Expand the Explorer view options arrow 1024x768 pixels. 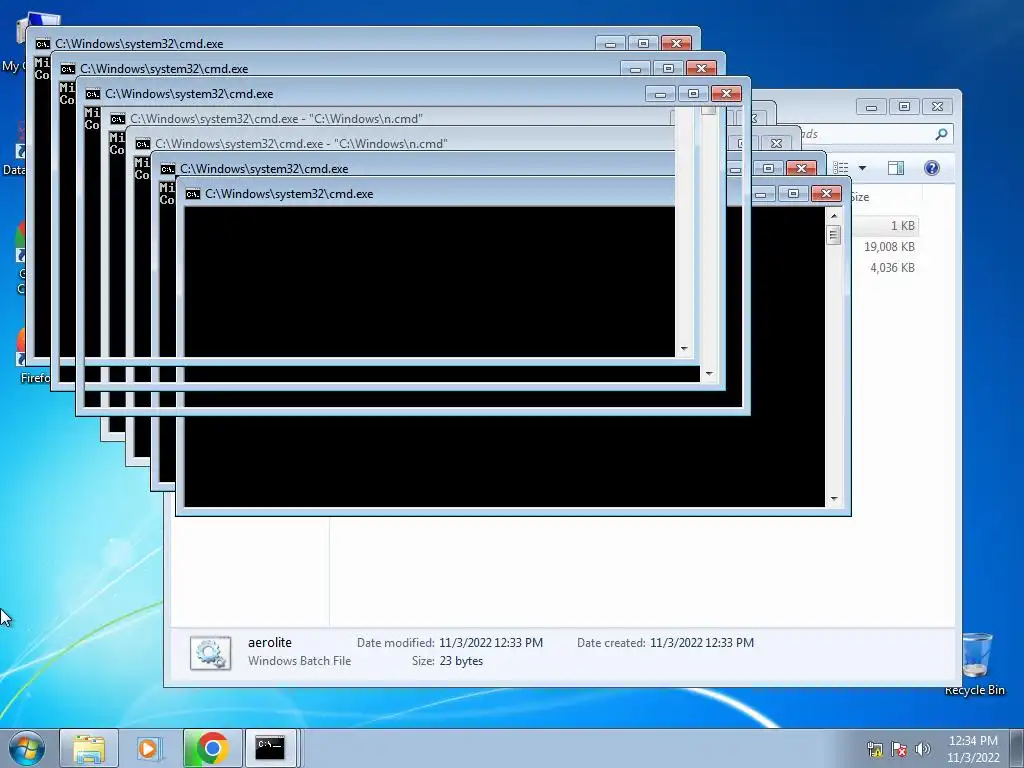coord(863,168)
